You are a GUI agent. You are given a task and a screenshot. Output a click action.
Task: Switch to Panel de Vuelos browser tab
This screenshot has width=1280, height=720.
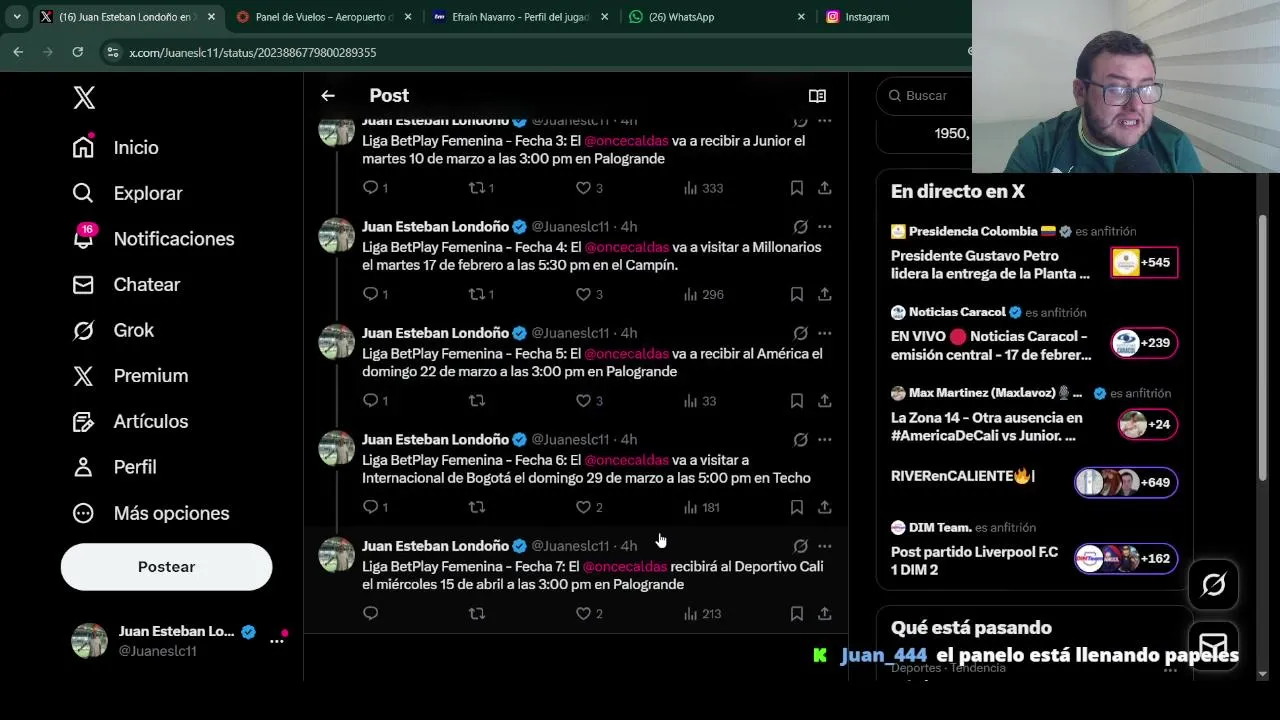click(x=325, y=17)
